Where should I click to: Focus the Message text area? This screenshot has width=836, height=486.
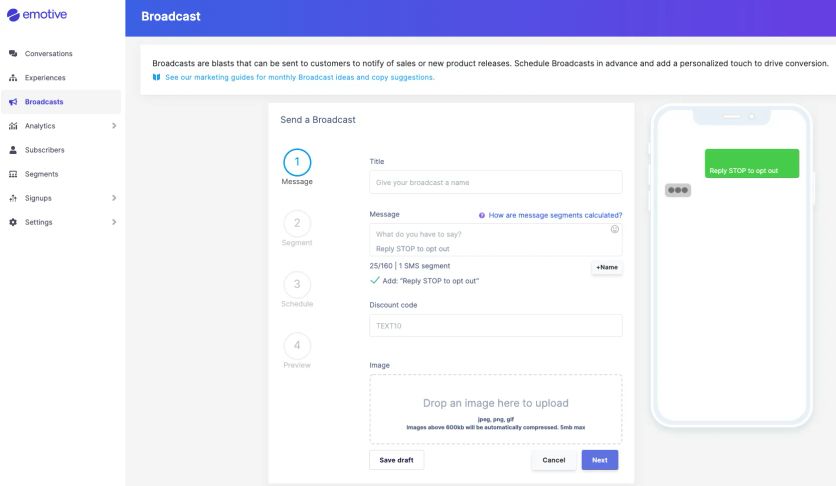pos(496,240)
